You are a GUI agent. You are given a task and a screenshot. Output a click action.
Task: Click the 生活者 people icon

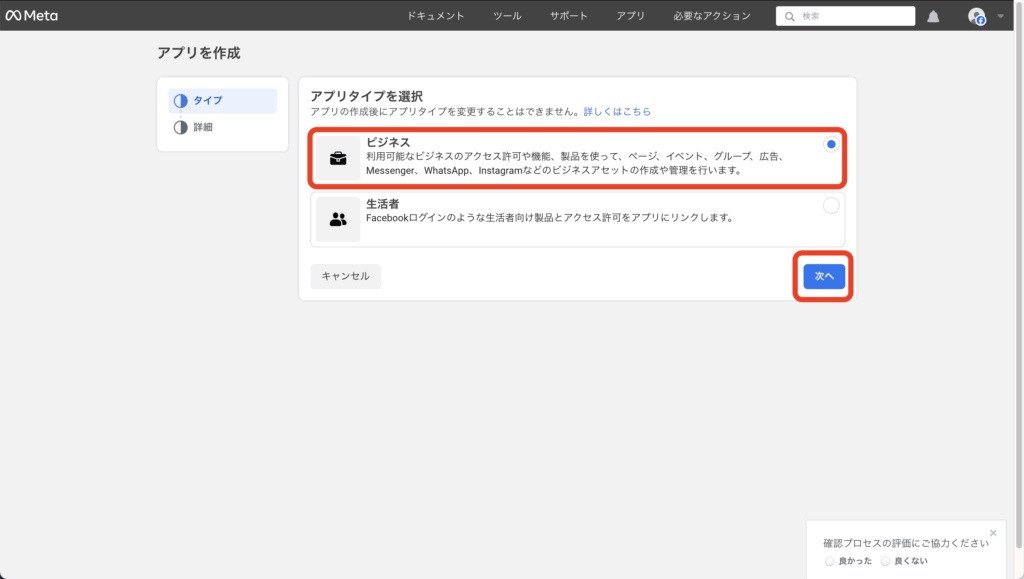pyautogui.click(x=338, y=219)
